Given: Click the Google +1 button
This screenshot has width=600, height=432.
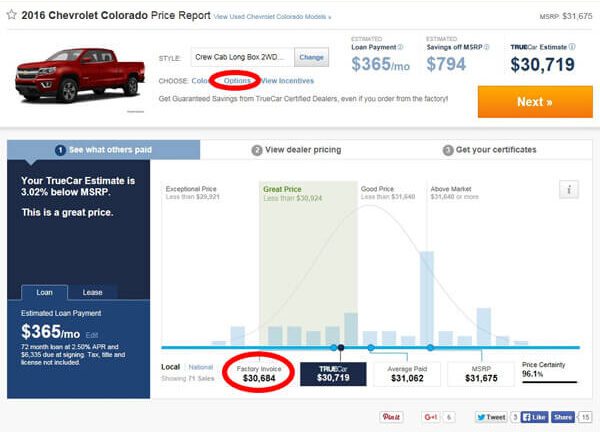Looking at the screenshot, I should (x=431, y=417).
